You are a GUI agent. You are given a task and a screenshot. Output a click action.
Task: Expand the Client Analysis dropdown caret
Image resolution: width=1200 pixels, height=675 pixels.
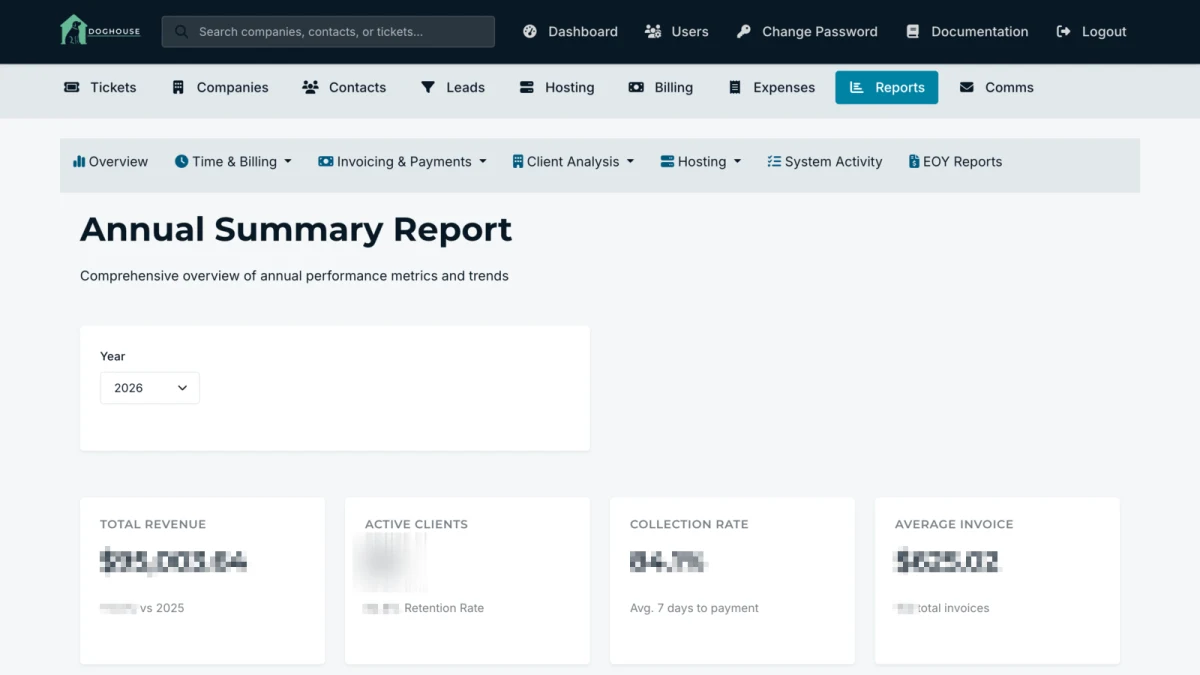coord(630,162)
